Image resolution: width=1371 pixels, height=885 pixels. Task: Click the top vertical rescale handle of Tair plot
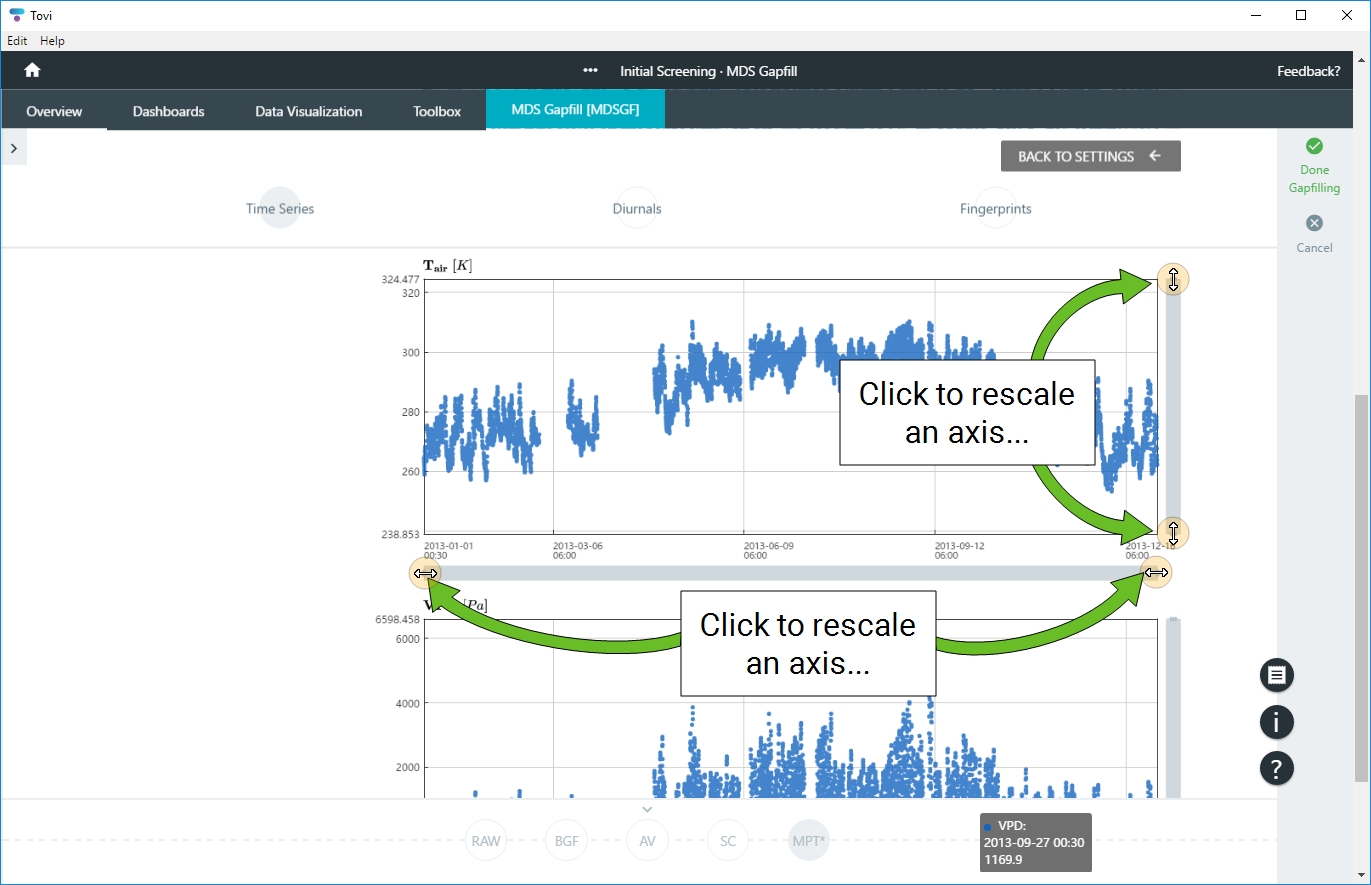click(x=1173, y=279)
